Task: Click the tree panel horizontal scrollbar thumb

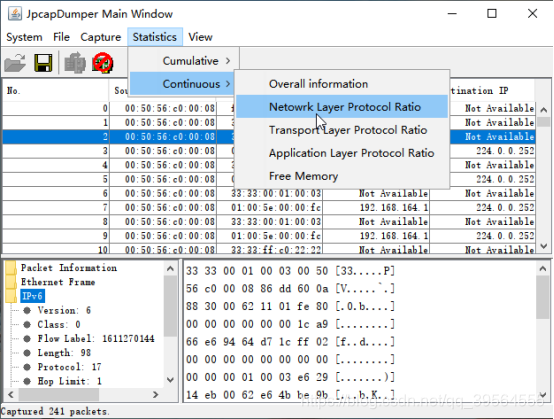Action: 59,394
